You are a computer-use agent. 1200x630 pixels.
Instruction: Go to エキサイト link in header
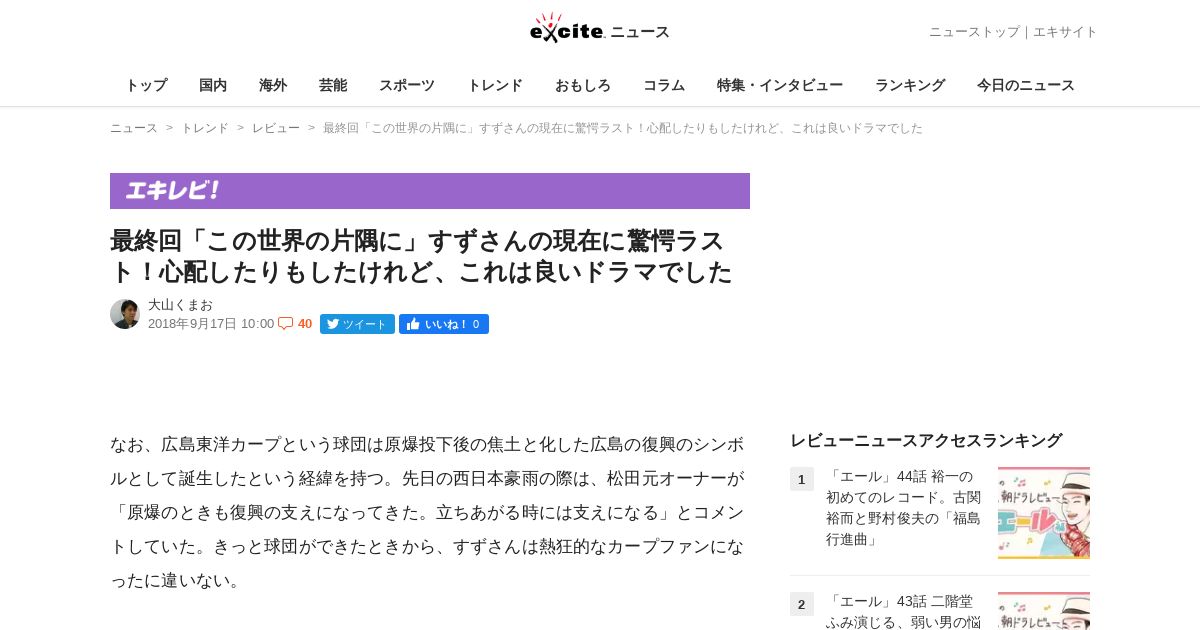[1065, 32]
